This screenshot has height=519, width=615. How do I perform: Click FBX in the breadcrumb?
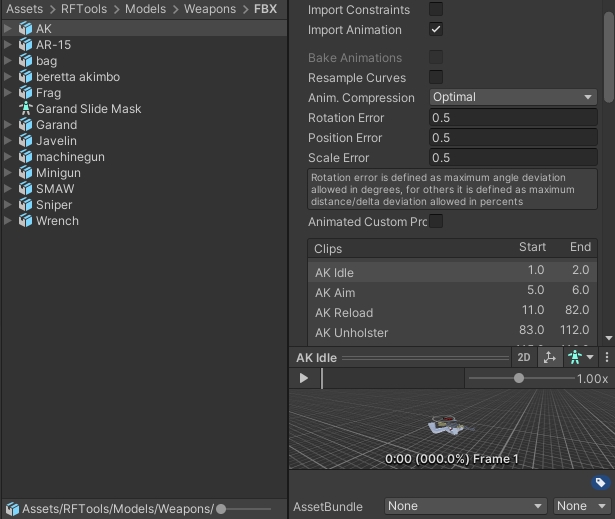pyautogui.click(x=266, y=9)
